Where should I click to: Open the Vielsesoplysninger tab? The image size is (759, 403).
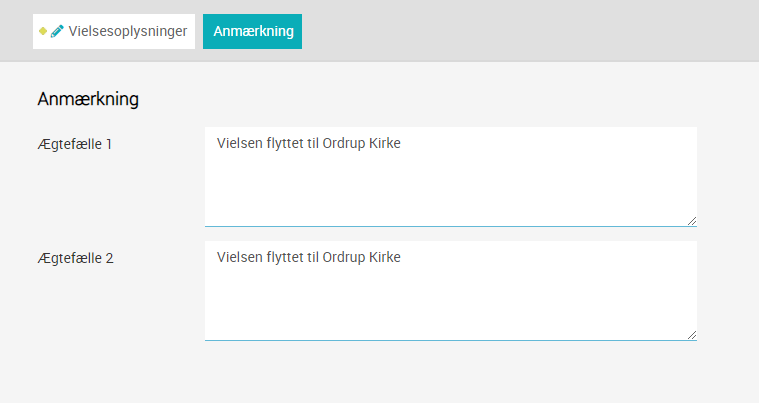[114, 31]
